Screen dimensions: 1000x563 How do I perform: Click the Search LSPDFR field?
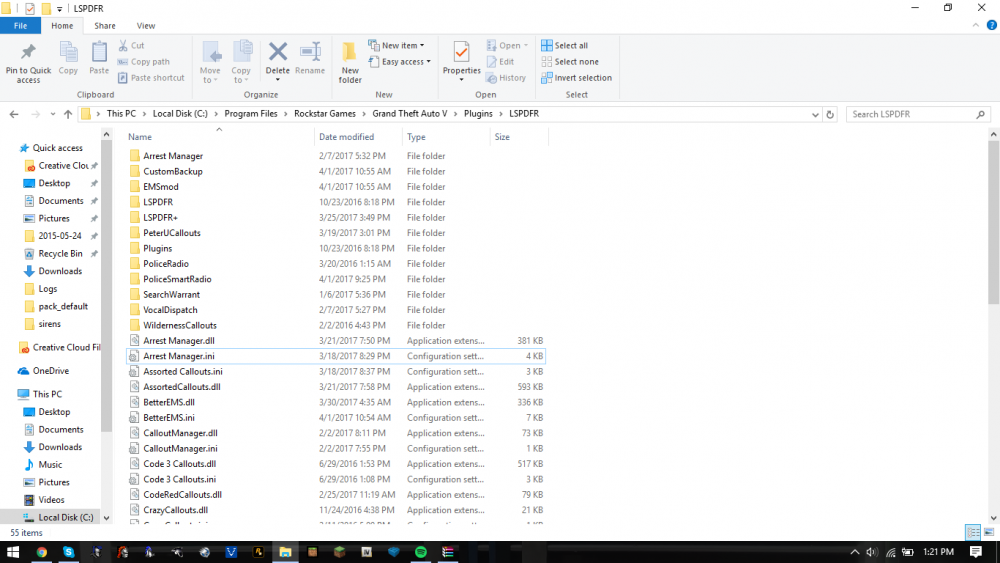pyautogui.click(x=918, y=114)
